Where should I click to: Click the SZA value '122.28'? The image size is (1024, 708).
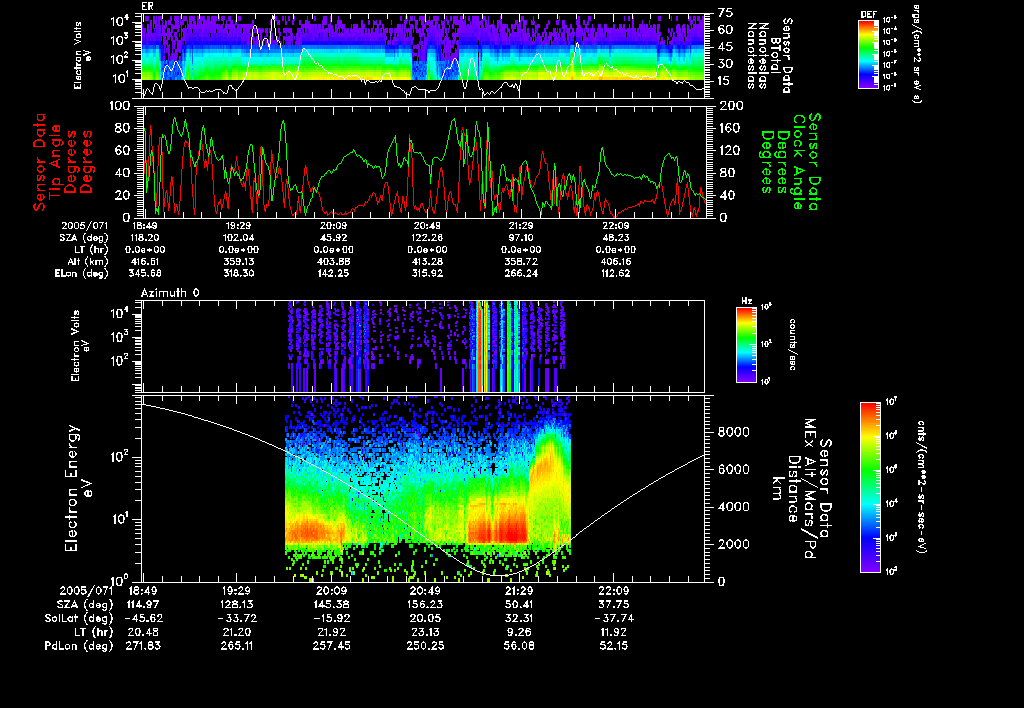(426, 238)
